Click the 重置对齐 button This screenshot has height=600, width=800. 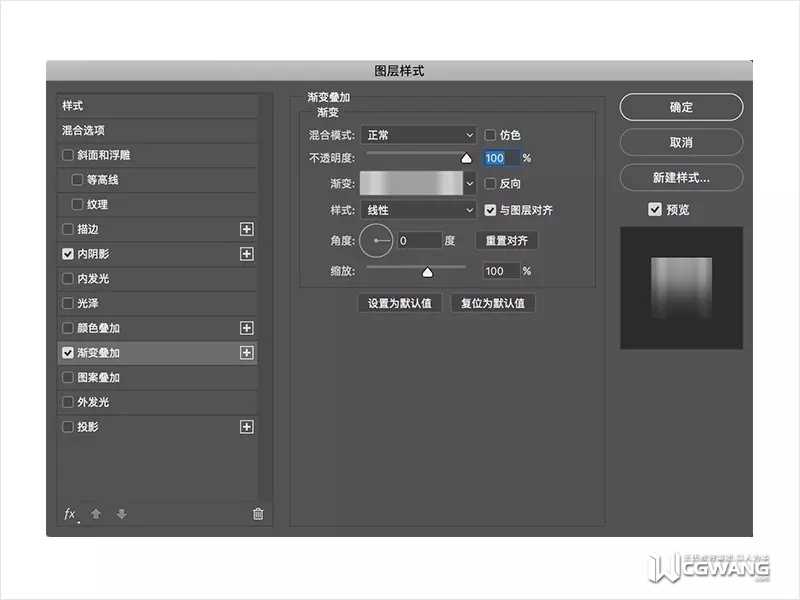pyautogui.click(x=506, y=240)
